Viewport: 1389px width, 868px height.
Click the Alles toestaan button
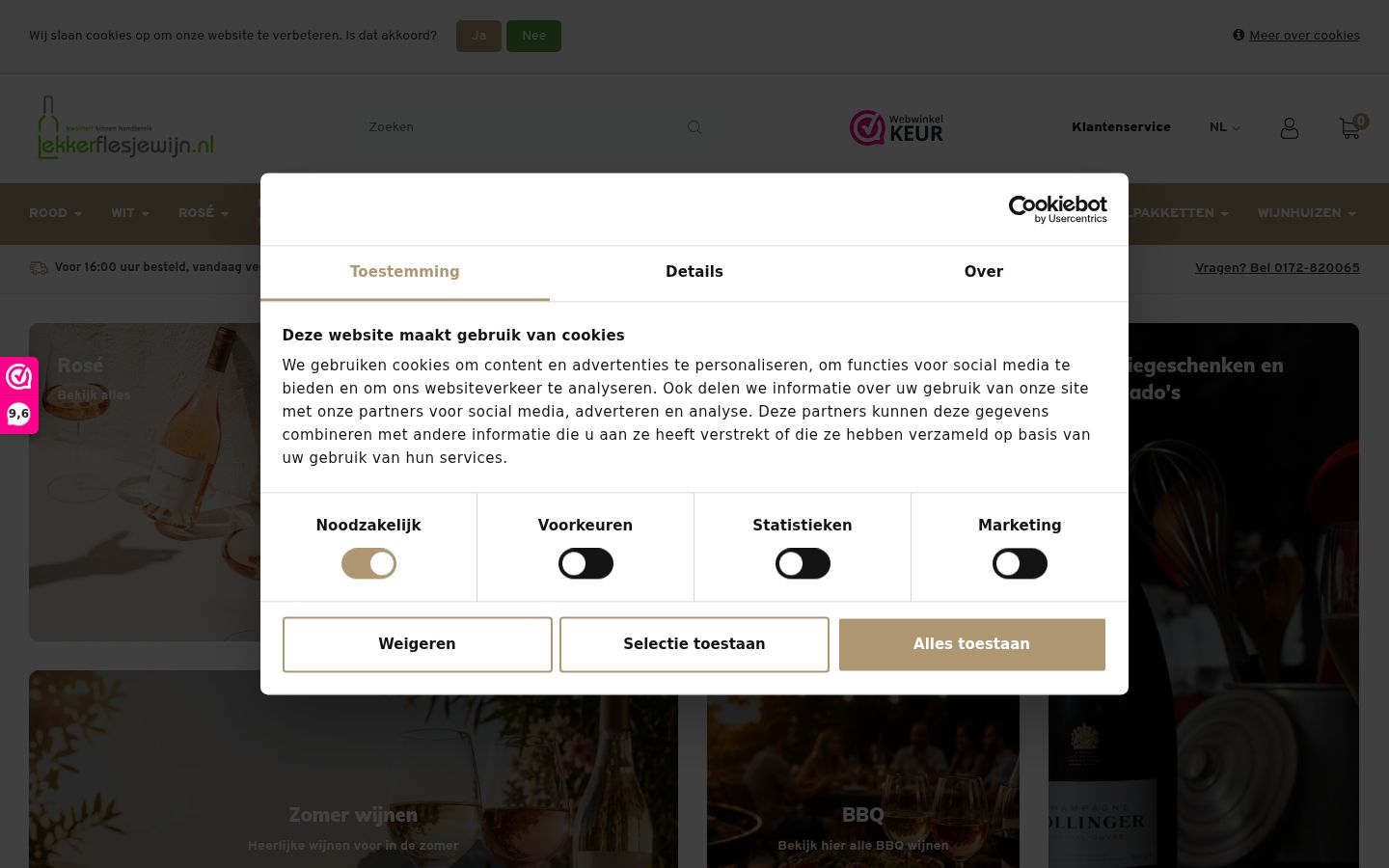point(971,644)
